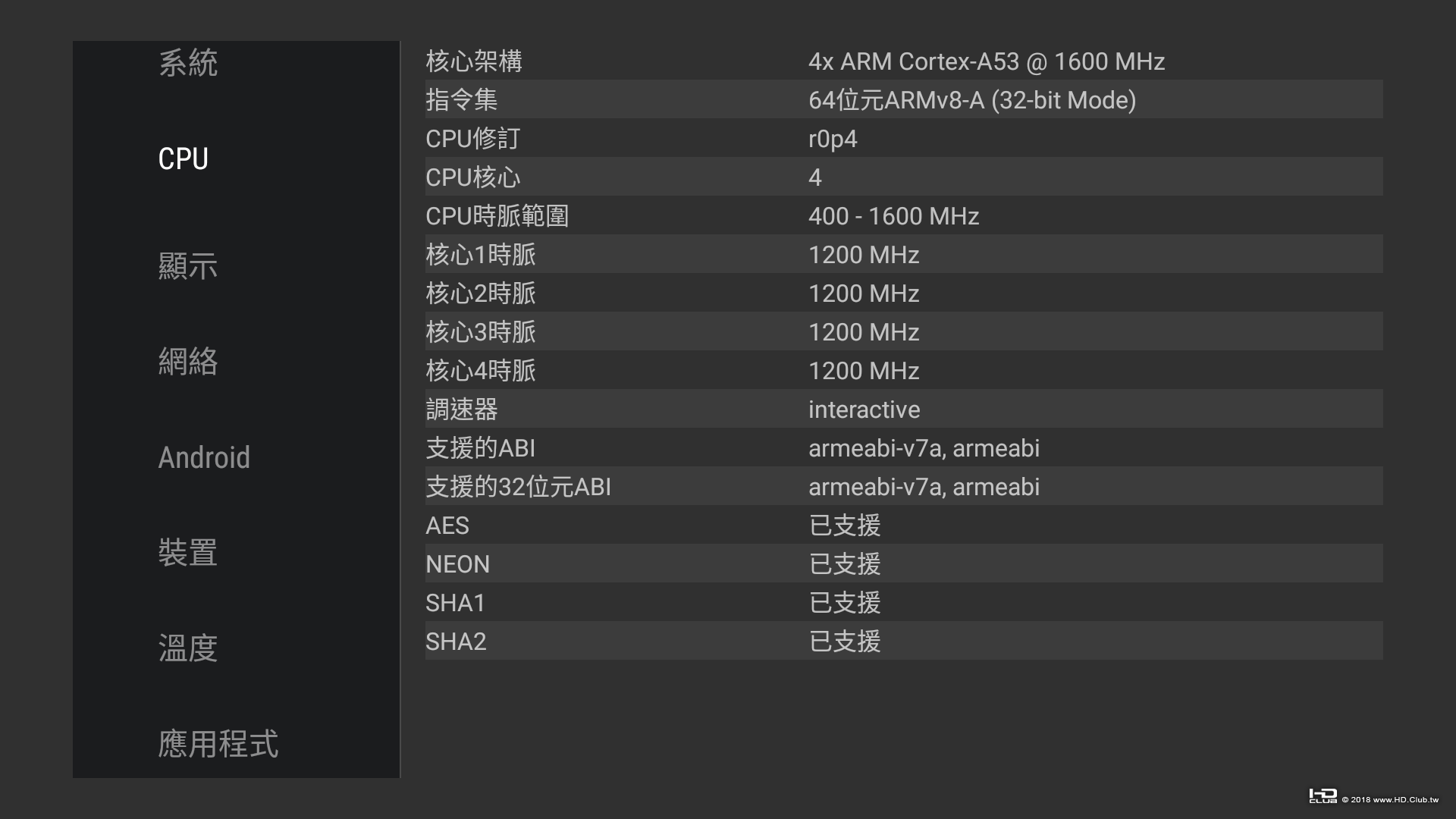Viewport: 1456px width, 819px height.
Task: Switch to the 顯示 section
Action: [188, 266]
